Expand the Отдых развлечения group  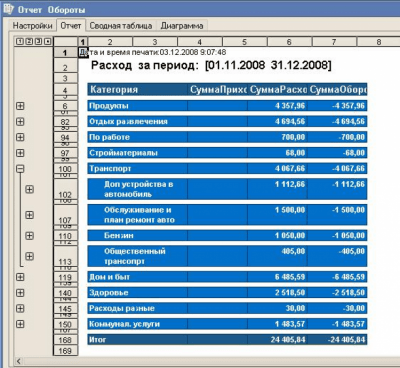(20, 121)
